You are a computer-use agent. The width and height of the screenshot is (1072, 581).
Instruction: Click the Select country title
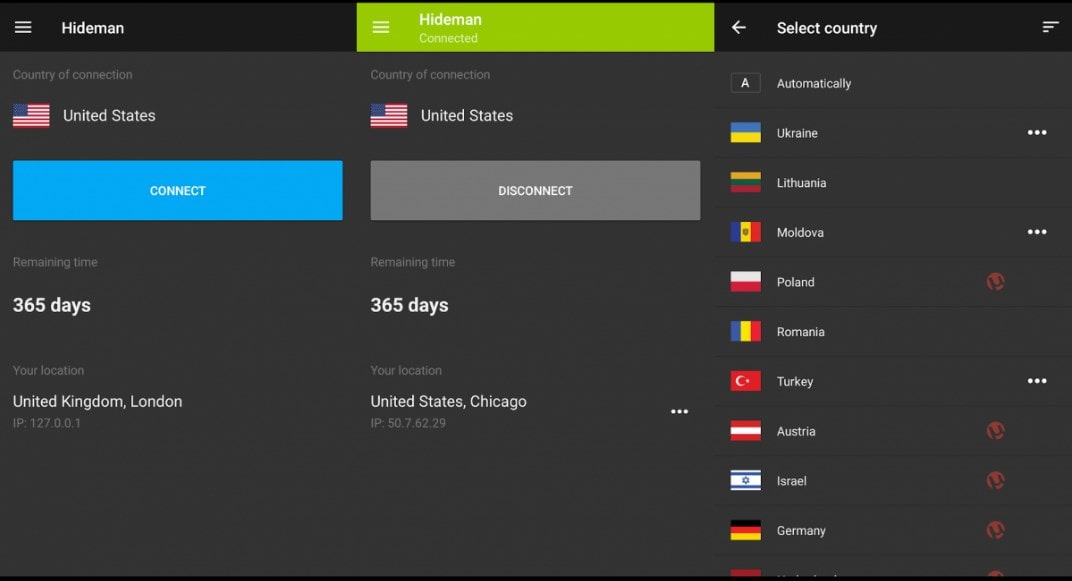pos(827,28)
